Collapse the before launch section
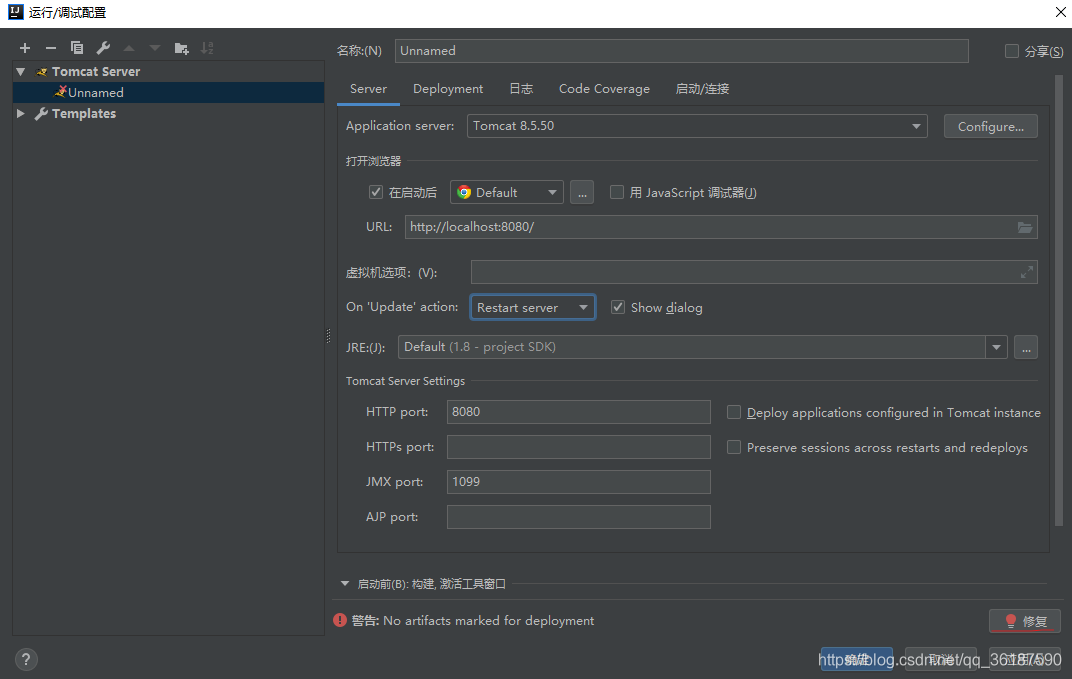Viewport: 1072px width, 679px height. [x=345, y=583]
